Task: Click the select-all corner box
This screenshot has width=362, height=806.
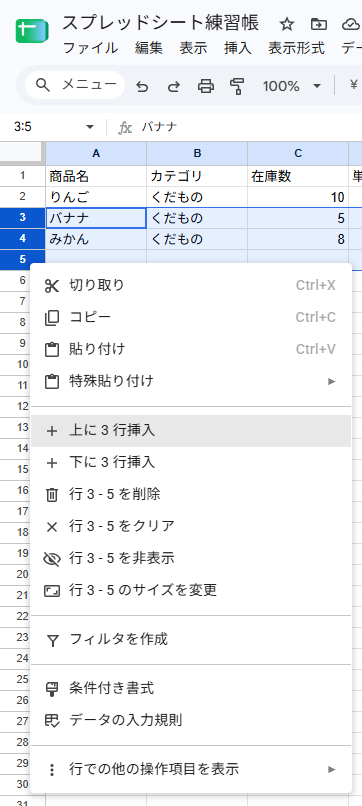Action: click(22, 153)
